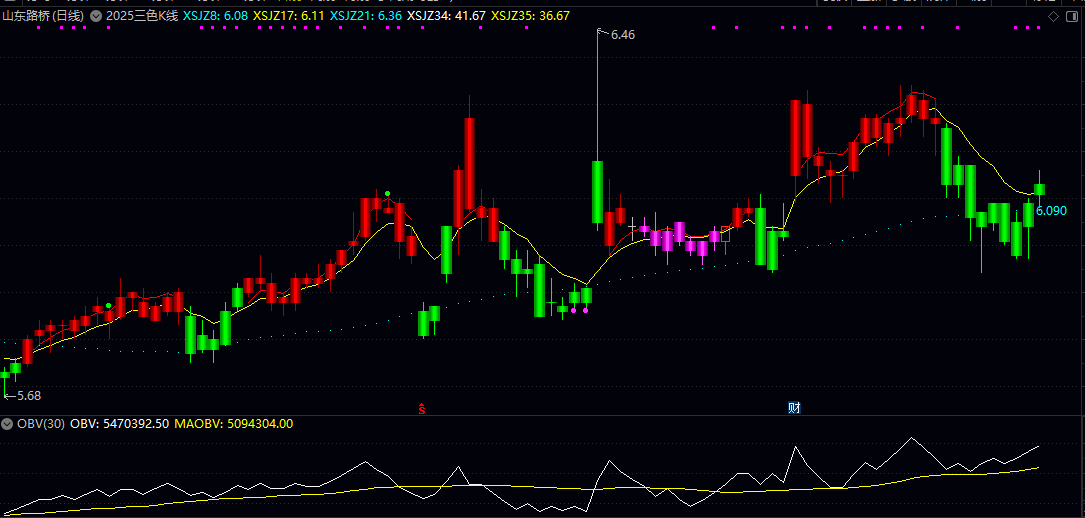Click the XSJZ35: 36.67 value
1085x518 pixels.
(531, 15)
